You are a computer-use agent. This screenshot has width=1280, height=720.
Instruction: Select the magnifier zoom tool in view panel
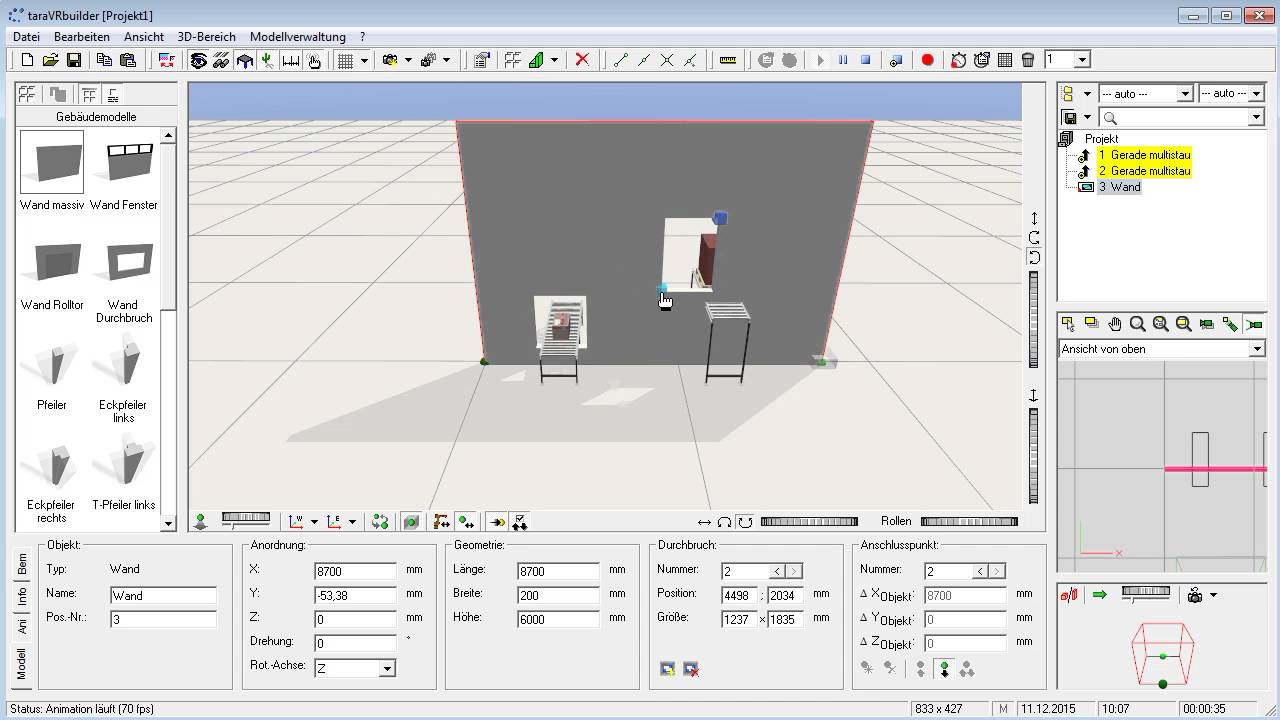click(x=1137, y=324)
